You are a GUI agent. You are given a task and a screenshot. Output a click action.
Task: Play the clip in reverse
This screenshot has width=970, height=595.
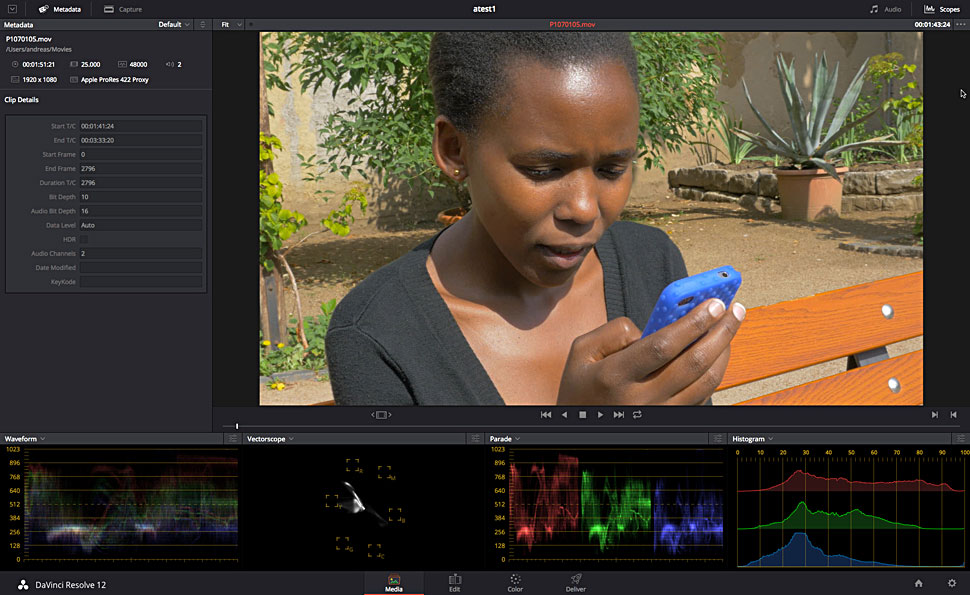pos(564,414)
